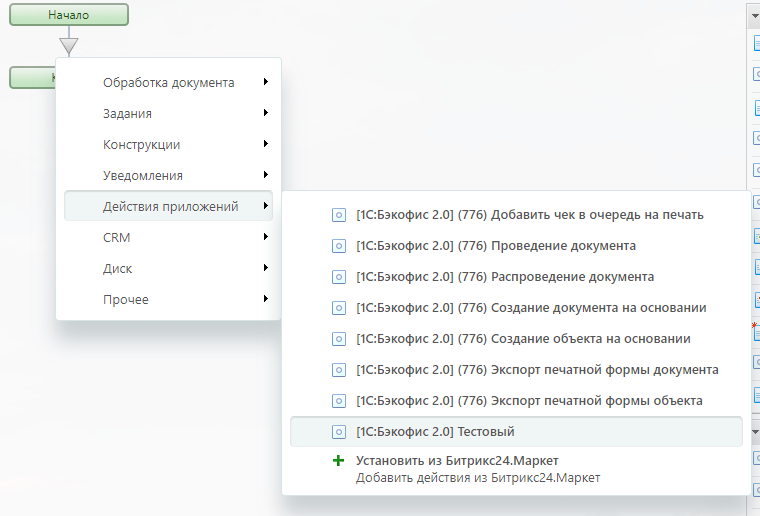Expand the arrow next to "Уведомления"

tap(266, 174)
